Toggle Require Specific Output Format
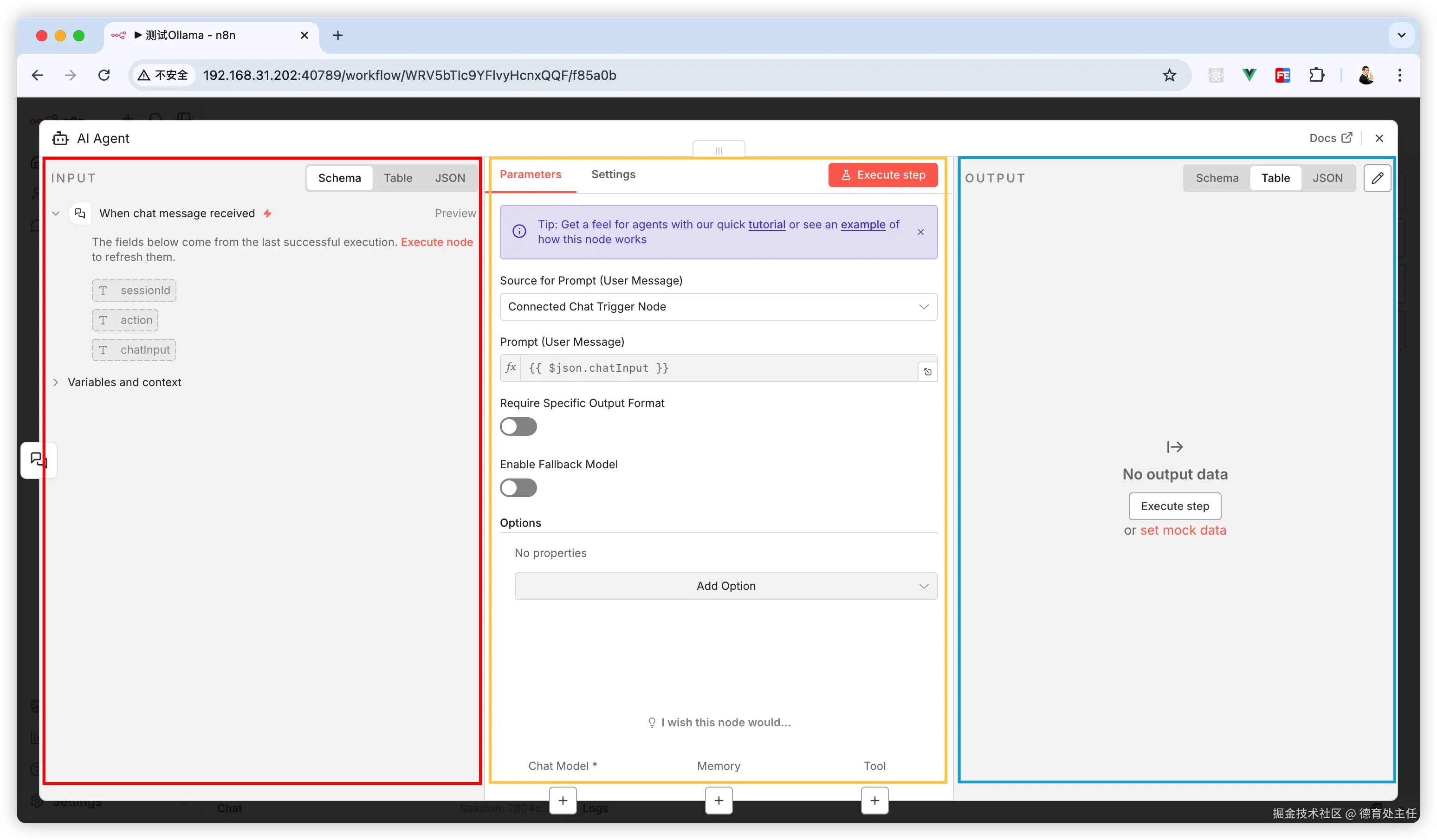 point(518,426)
